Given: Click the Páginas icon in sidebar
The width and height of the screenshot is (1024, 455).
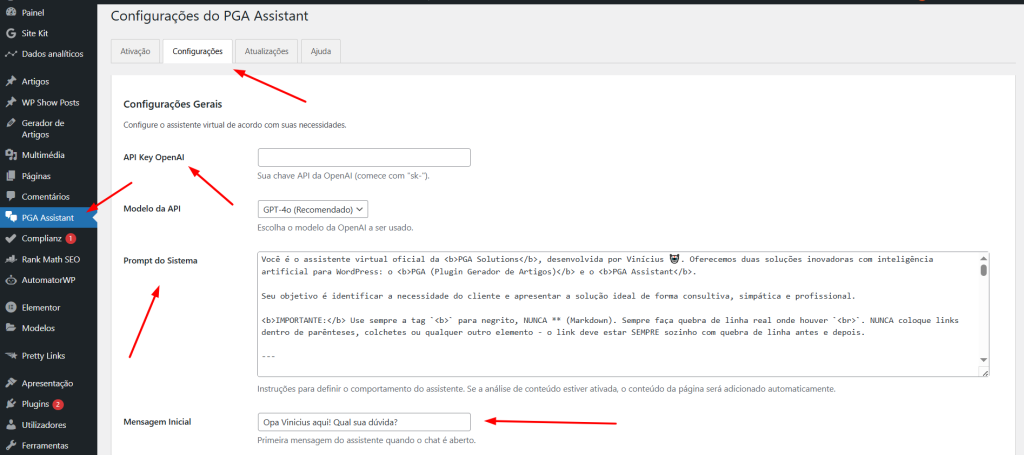Looking at the screenshot, I should click(10, 176).
